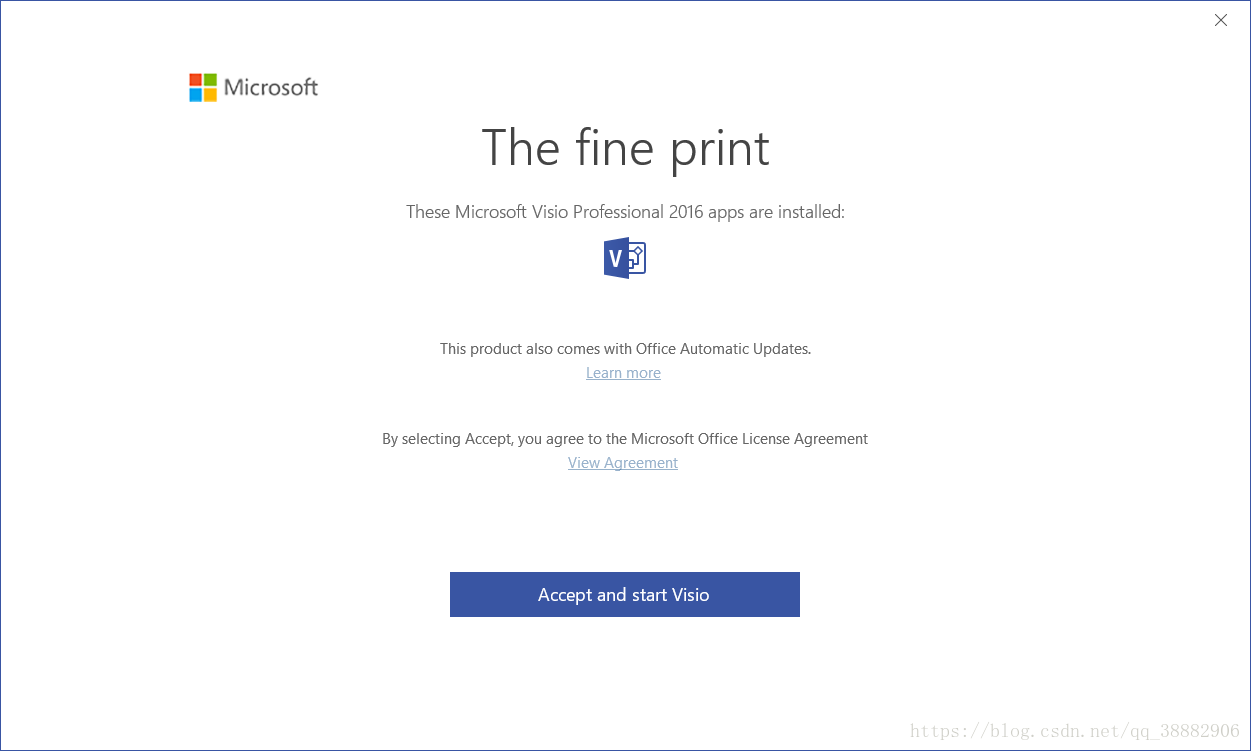Click the Microsoft Office License Agreement sentence
The width and height of the screenshot is (1251, 751).
pyautogui.click(x=625, y=439)
